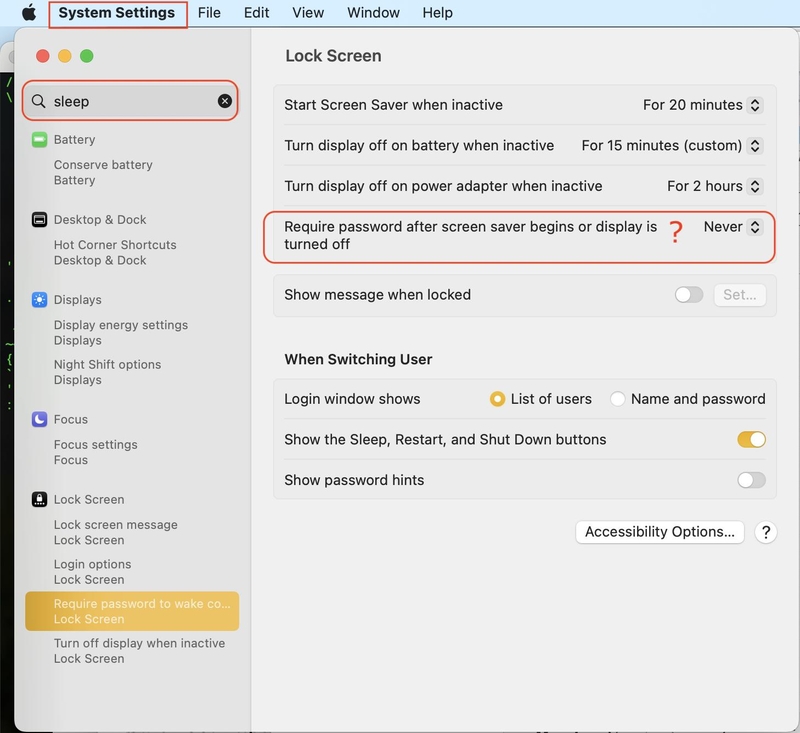Click the Displays category heading
The height and width of the screenshot is (733, 800).
[78, 299]
